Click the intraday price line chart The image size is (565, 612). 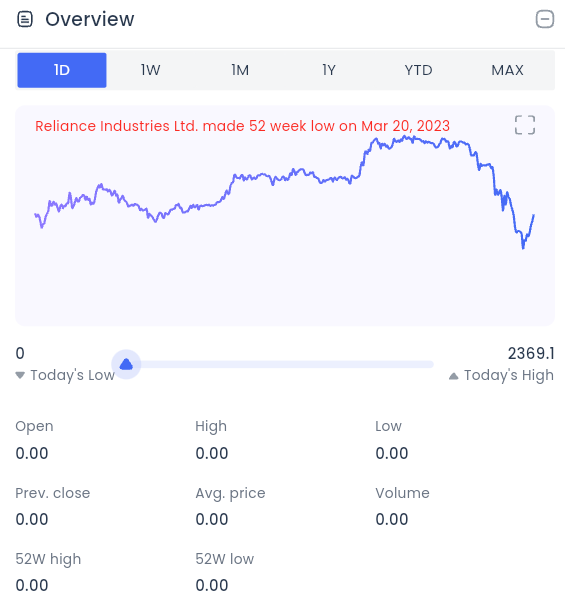pyautogui.click(x=284, y=191)
